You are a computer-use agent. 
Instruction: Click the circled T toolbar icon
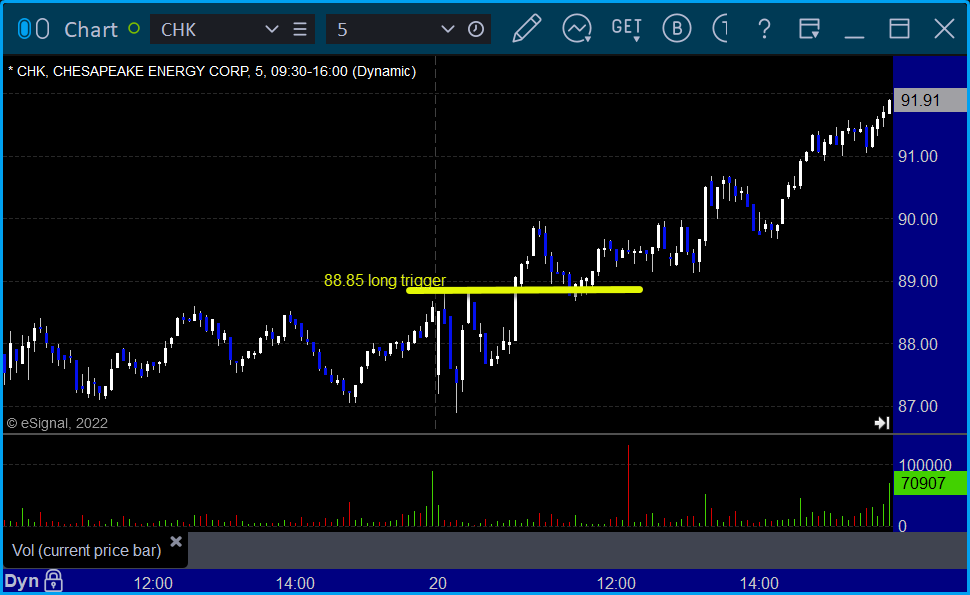pyautogui.click(x=721, y=28)
